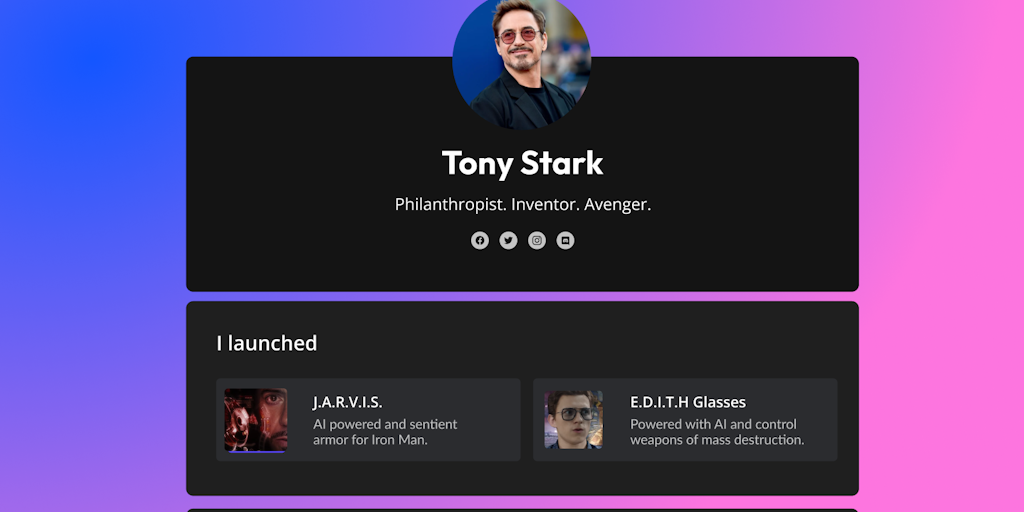This screenshot has width=1024, height=512.
Task: Click the word "Philanthropist." in the tagline
Action: pos(449,204)
